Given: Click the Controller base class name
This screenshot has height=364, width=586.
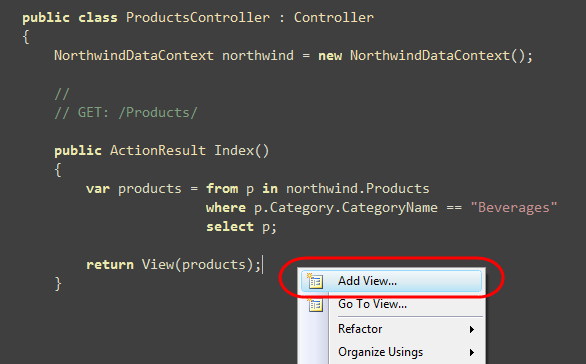Looking at the screenshot, I should [x=333, y=18].
